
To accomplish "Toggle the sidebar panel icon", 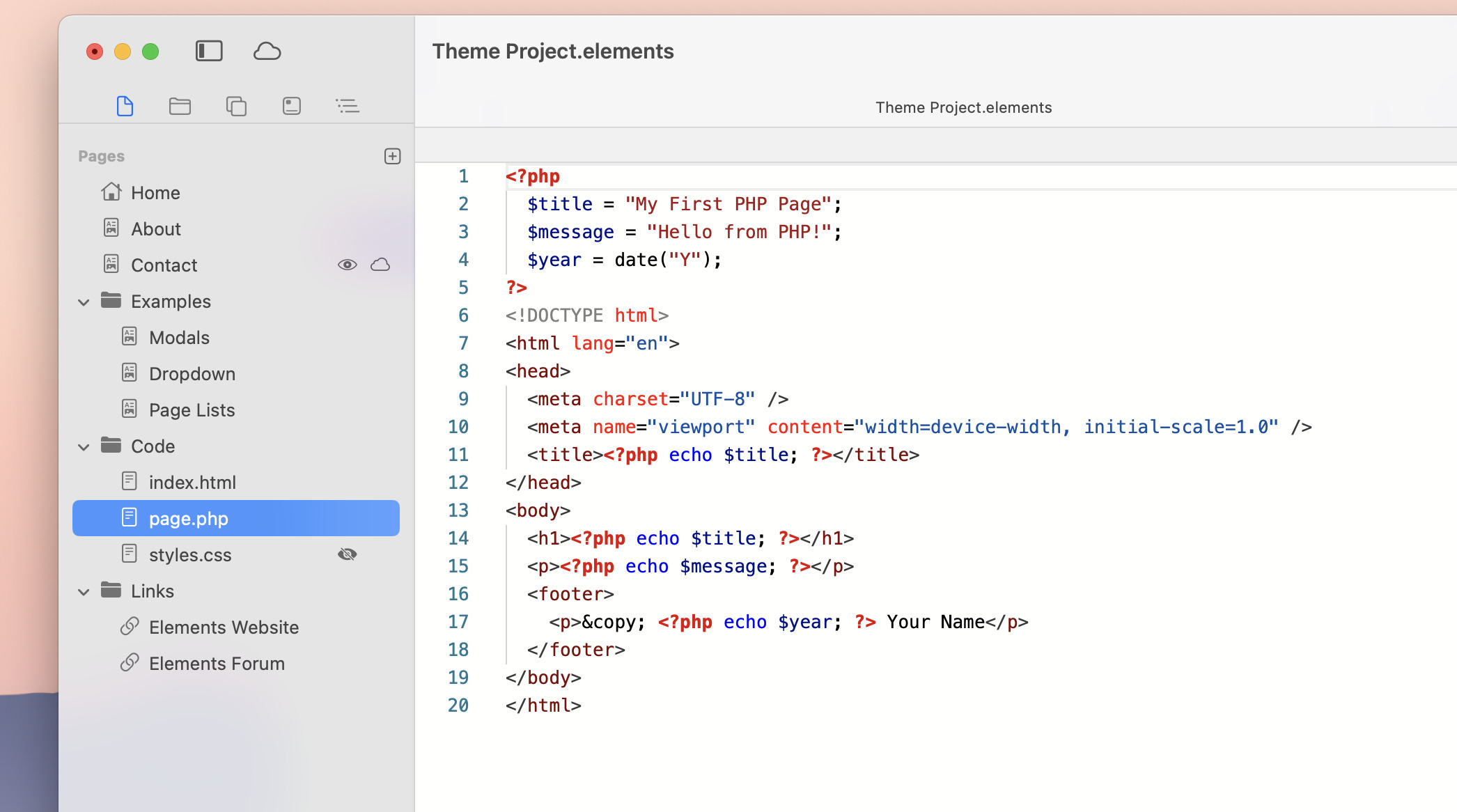I will (x=209, y=51).
